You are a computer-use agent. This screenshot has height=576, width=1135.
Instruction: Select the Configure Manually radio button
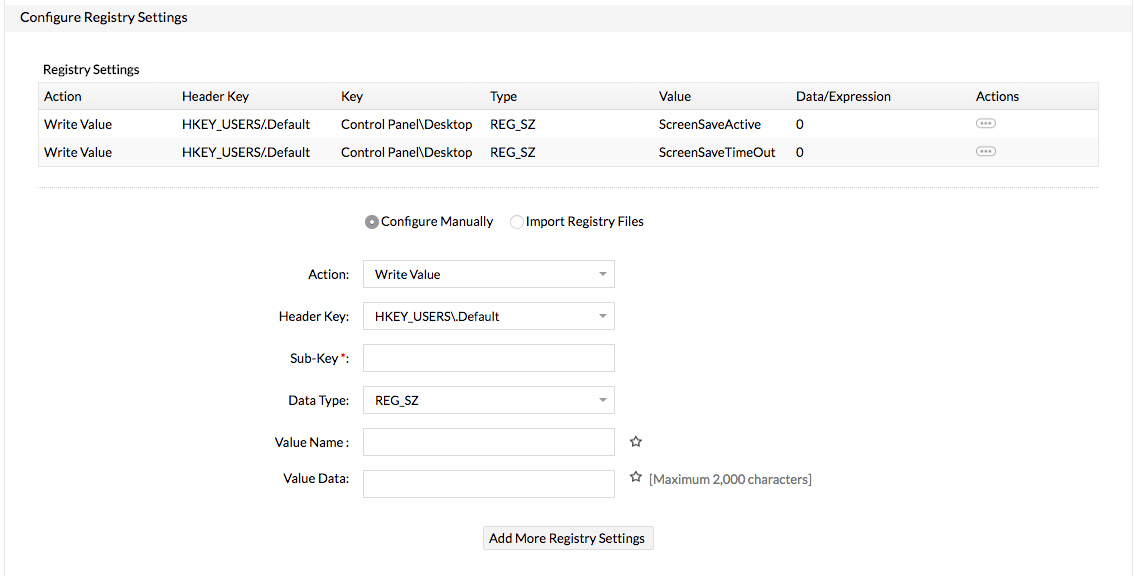pos(371,222)
